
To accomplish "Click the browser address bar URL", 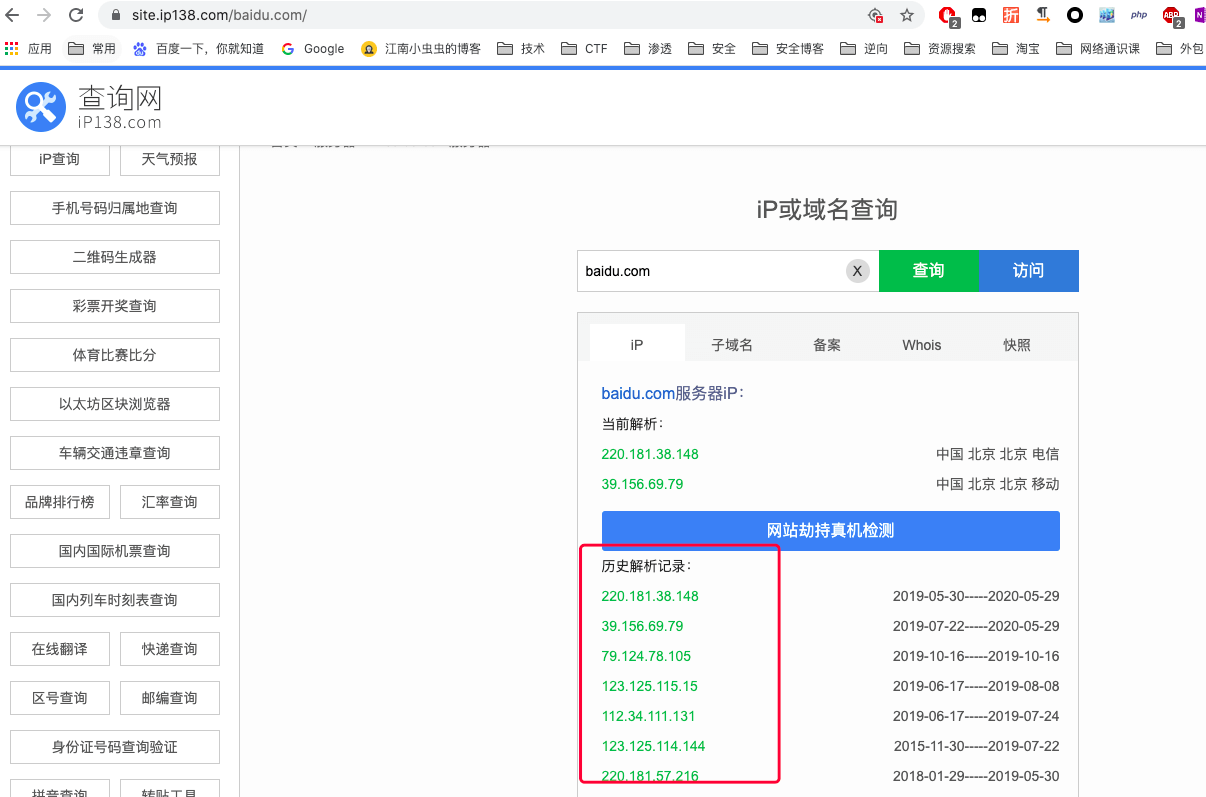I will point(219,16).
